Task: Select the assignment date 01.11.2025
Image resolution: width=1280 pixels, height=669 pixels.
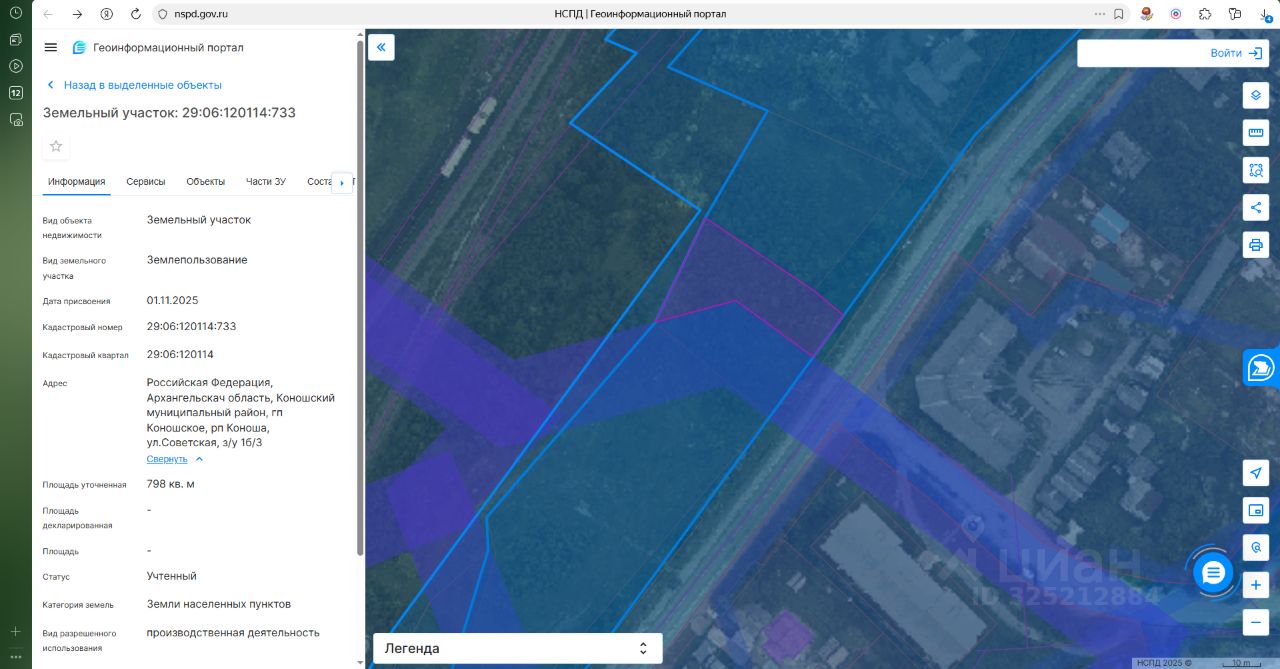Action: point(173,300)
